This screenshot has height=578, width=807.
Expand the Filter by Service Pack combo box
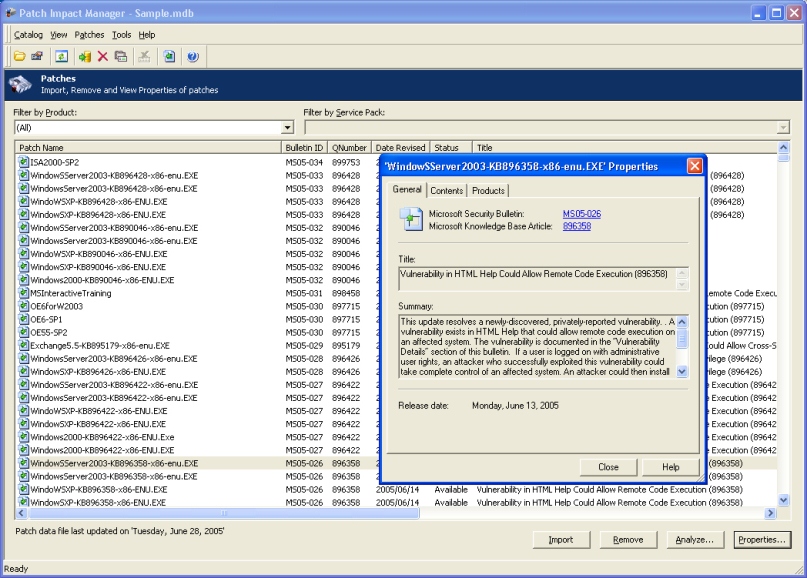(x=782, y=128)
